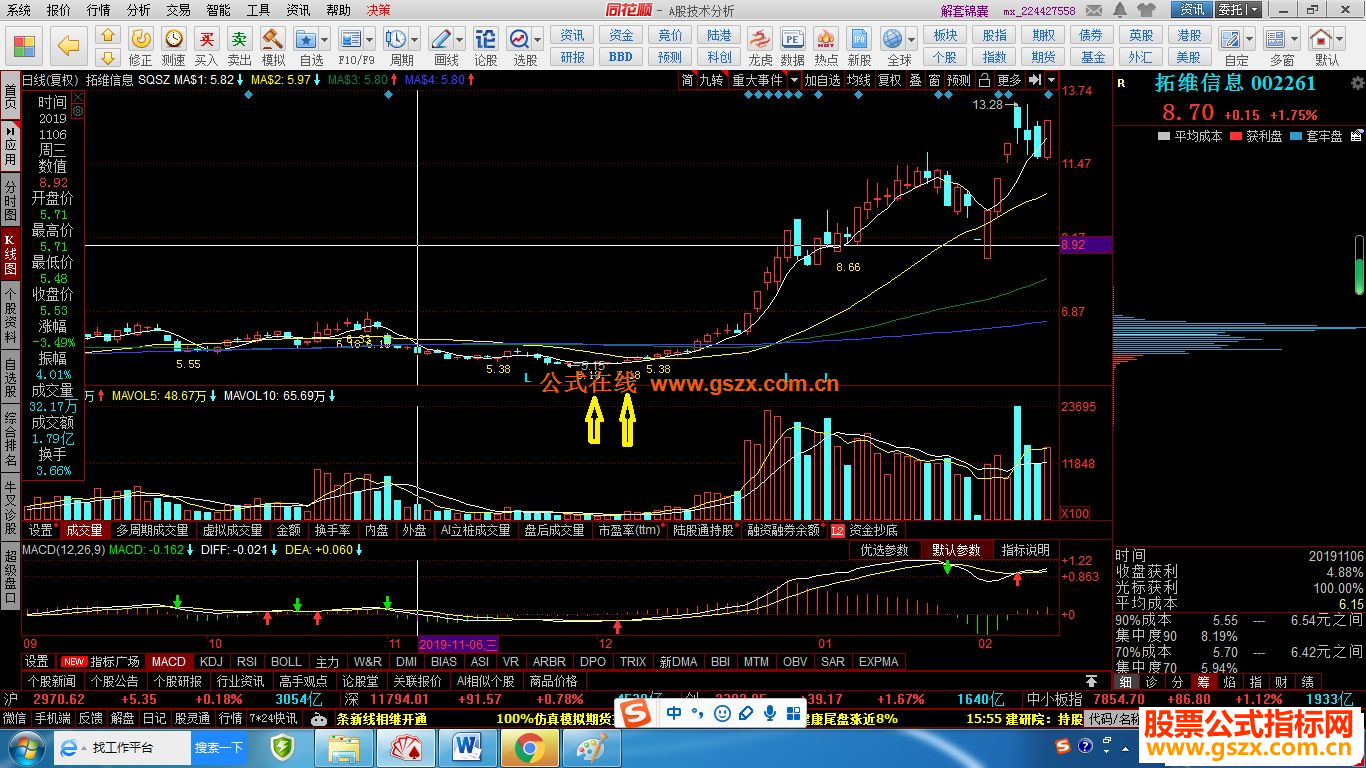Open the 选股 stock picker icon
Image resolution: width=1366 pixels, height=768 pixels.
pos(520,39)
